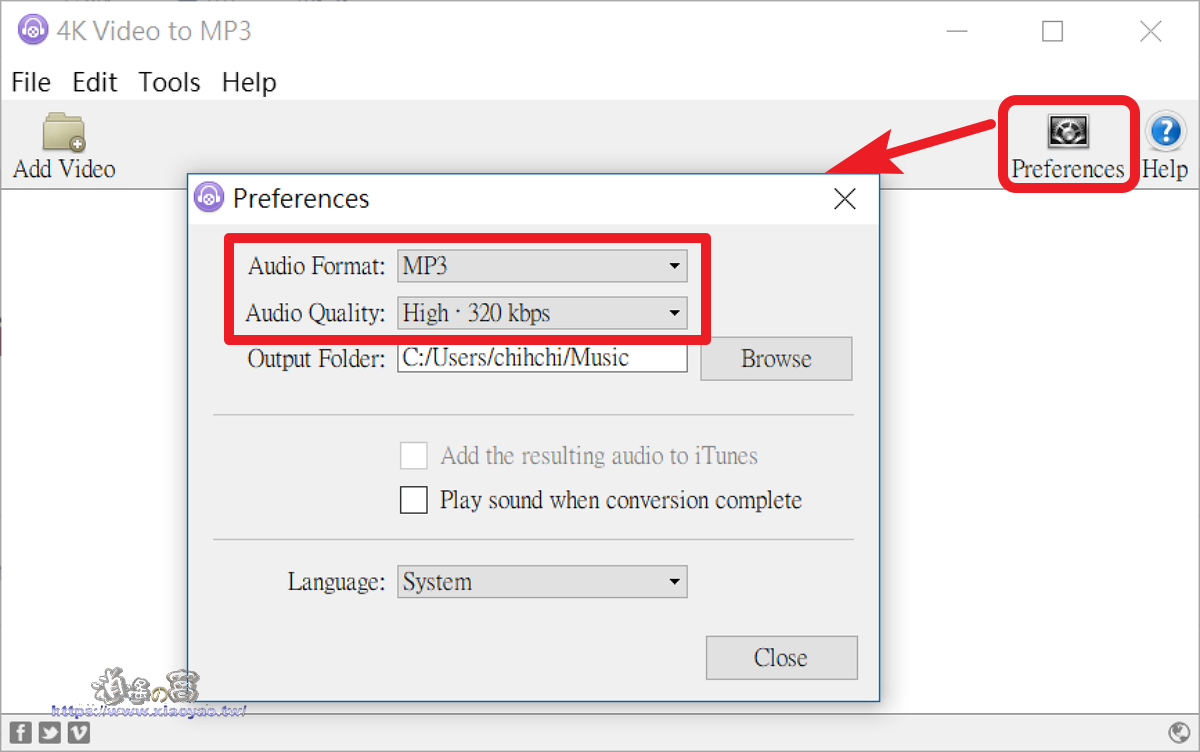
Task: Open the File menu
Action: tap(31, 82)
